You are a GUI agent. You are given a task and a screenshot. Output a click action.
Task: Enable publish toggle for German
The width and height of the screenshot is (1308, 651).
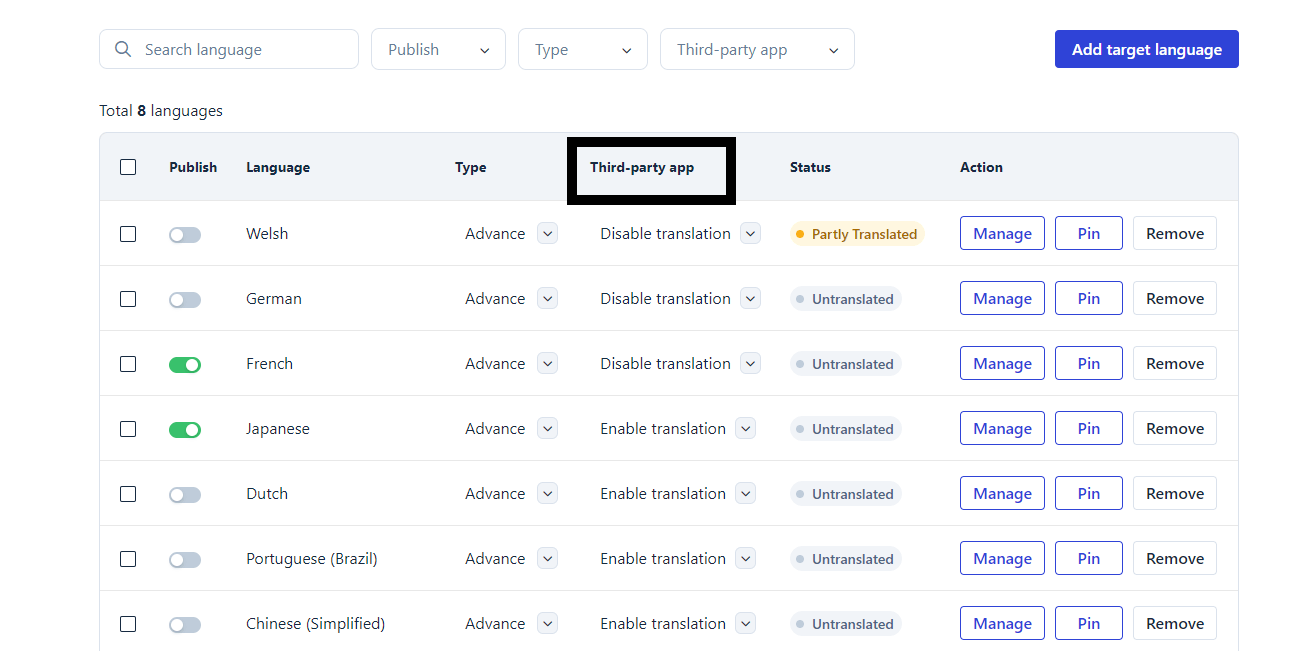point(185,300)
